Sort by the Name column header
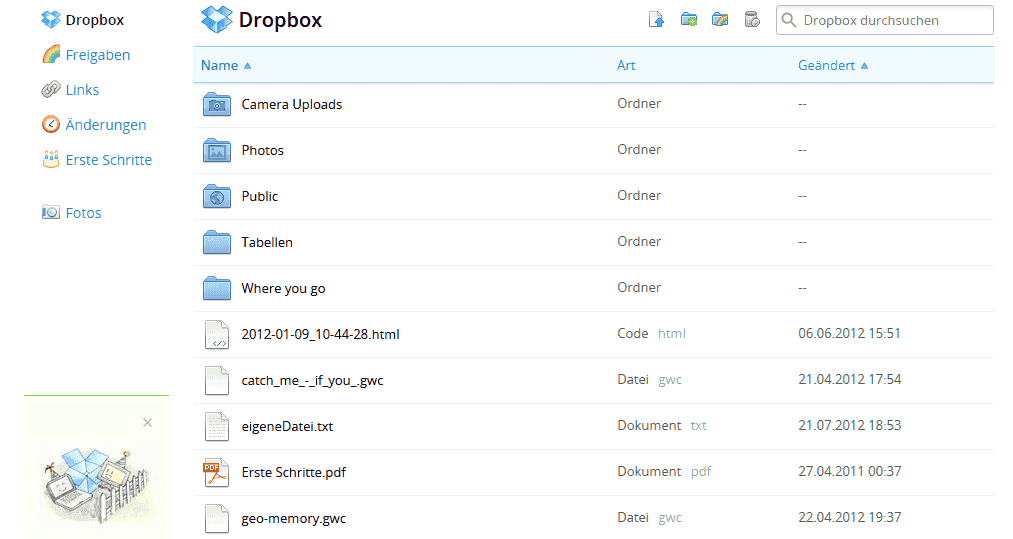This screenshot has height=539, width=1013. coord(225,65)
